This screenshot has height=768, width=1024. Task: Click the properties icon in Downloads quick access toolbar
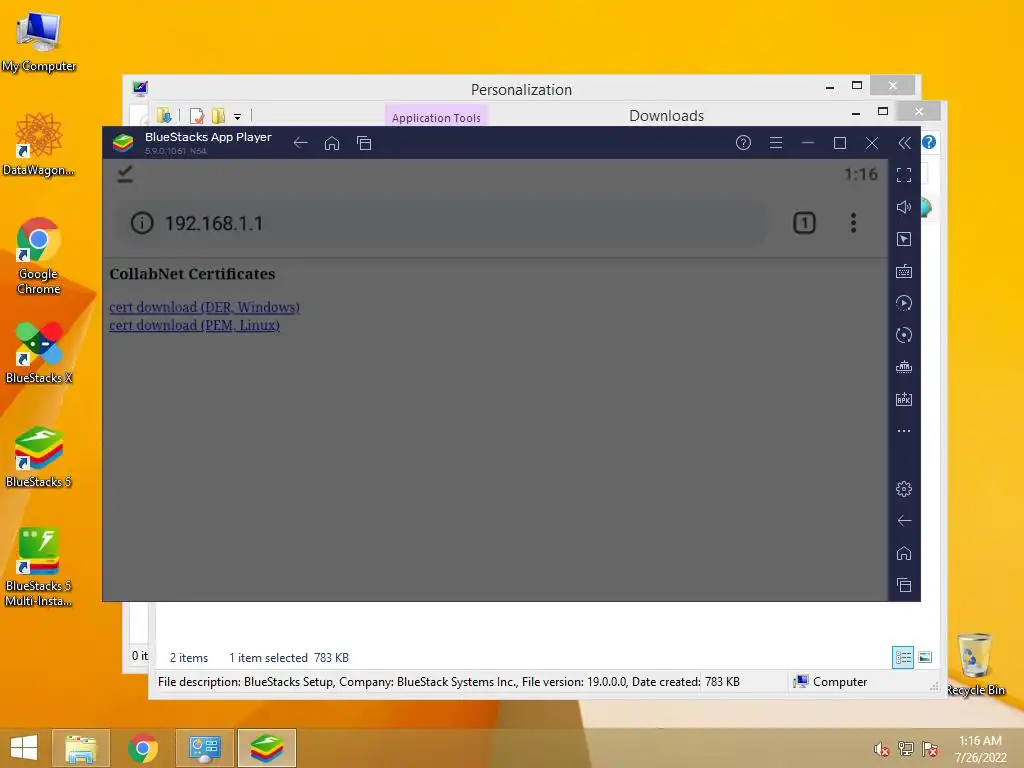click(x=197, y=116)
